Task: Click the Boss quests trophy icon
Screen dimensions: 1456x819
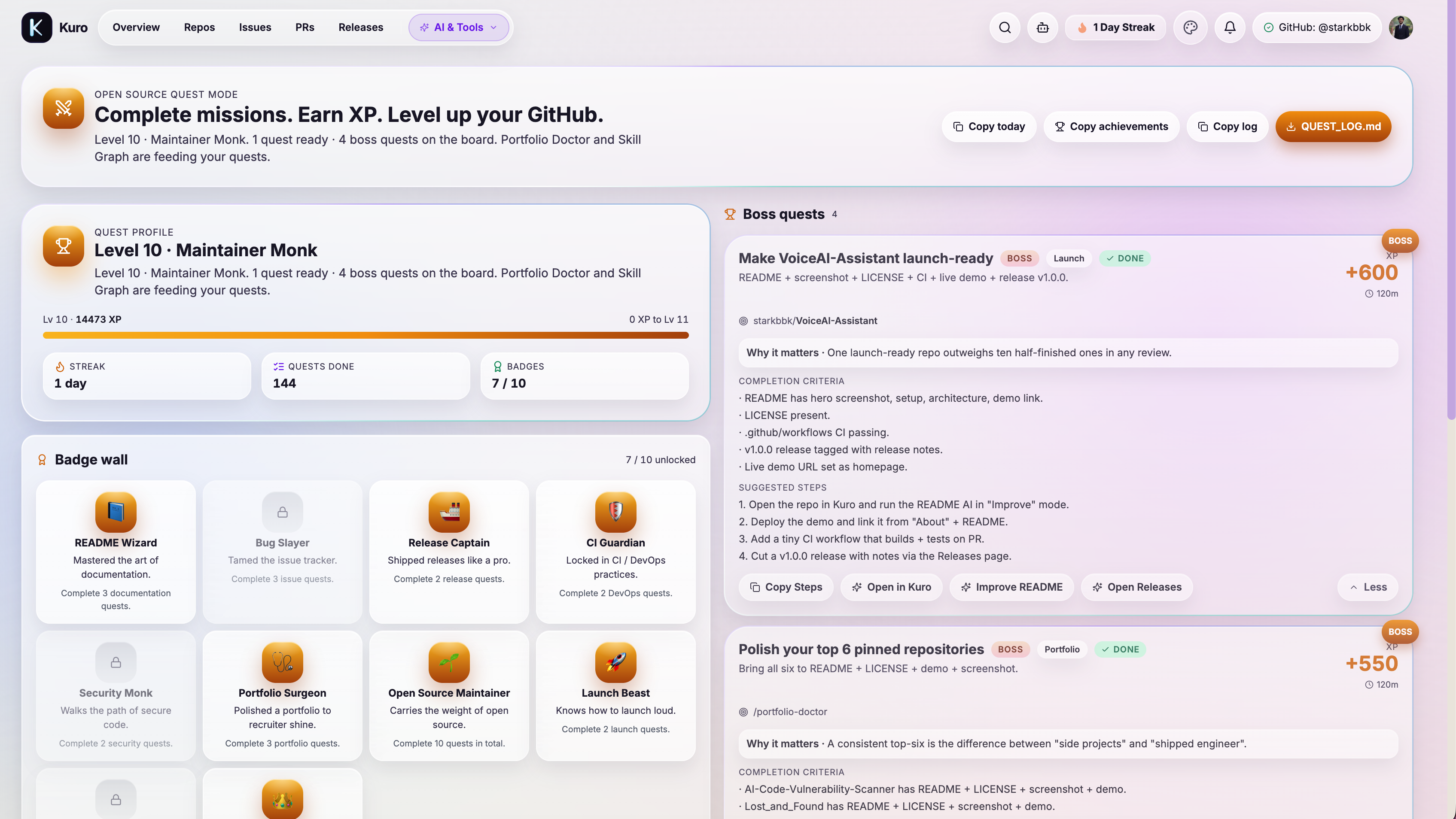Action: (x=730, y=214)
